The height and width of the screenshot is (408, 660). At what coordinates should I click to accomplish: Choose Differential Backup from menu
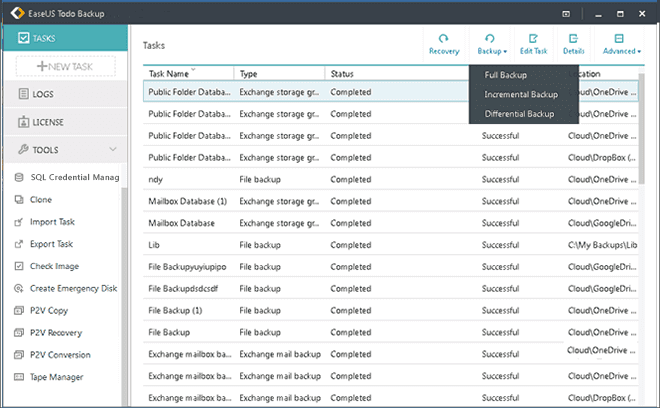pos(524,114)
